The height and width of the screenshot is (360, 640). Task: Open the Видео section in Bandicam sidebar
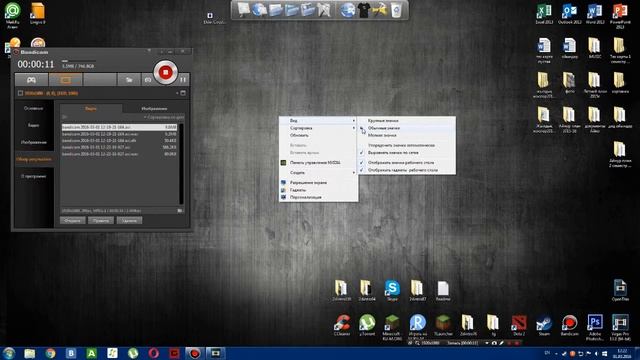click(x=33, y=125)
